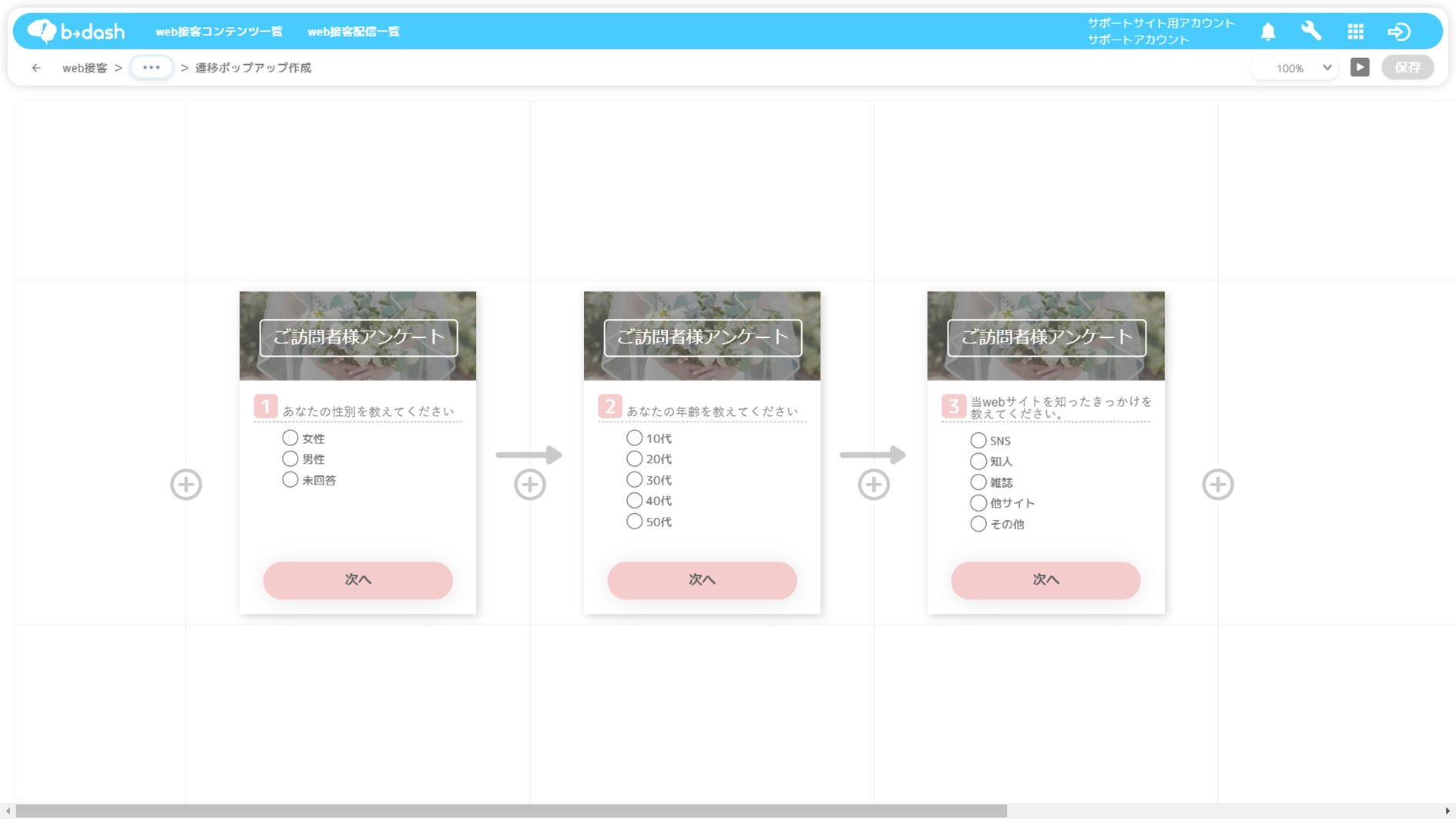Click the 保存 save button
This screenshot has height=819, width=1456.
click(x=1407, y=67)
